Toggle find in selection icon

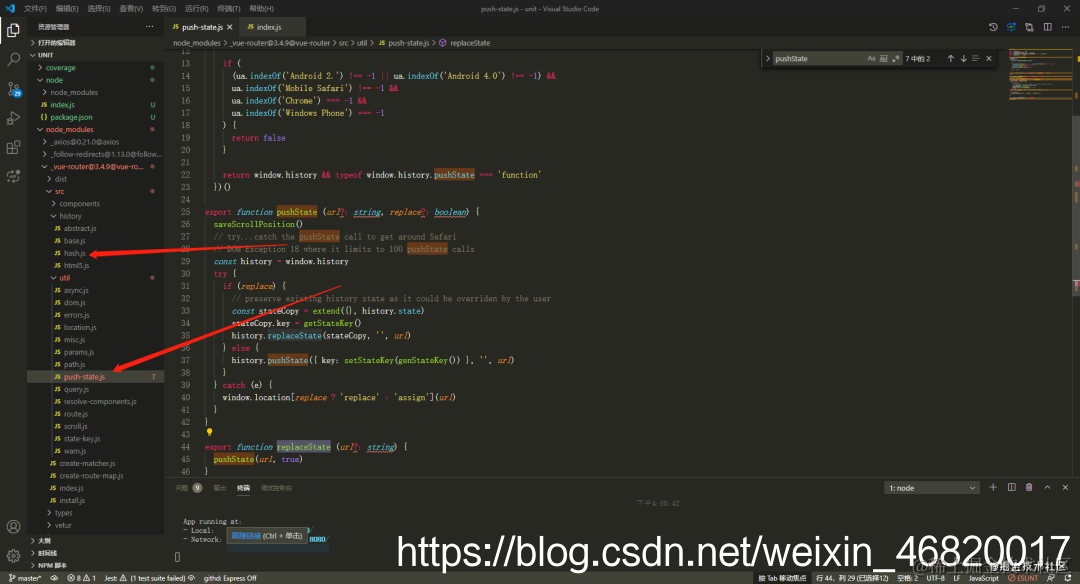coord(975,59)
